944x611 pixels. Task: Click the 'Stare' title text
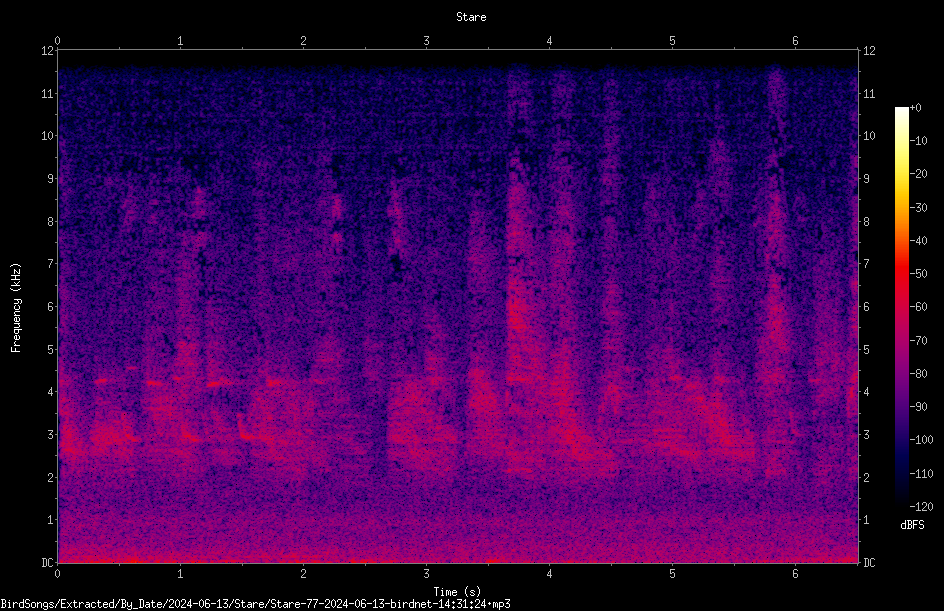tap(471, 17)
